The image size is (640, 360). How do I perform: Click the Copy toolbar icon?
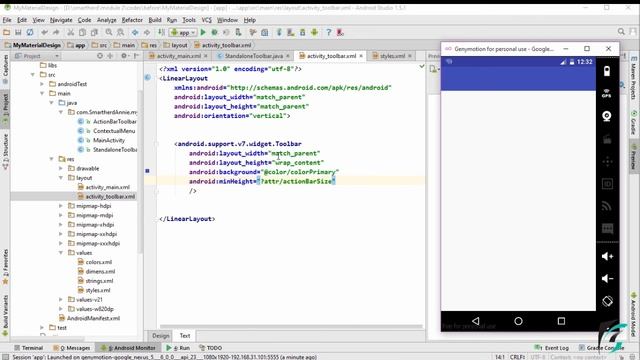point(82,32)
